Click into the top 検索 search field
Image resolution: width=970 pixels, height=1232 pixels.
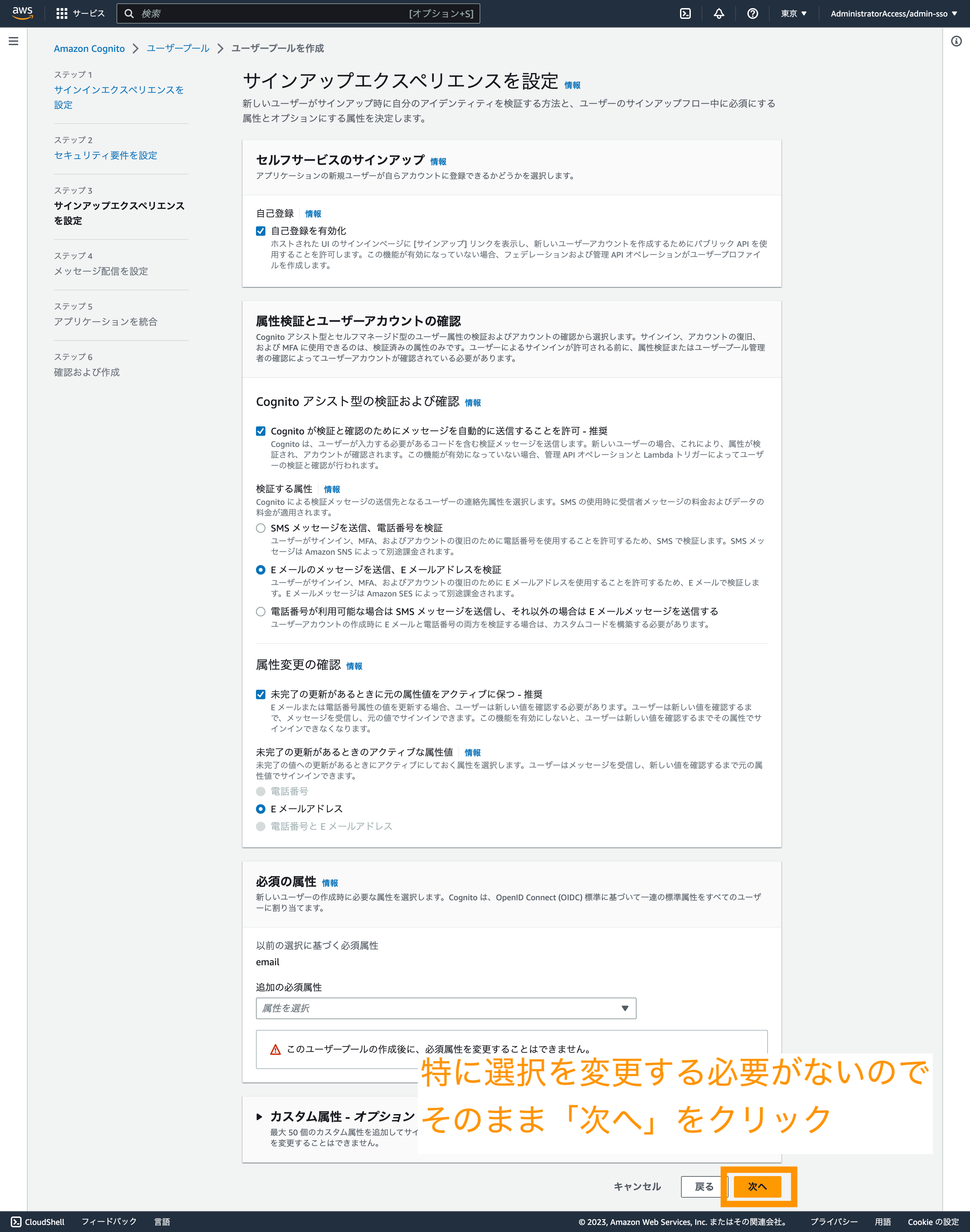(x=272, y=13)
